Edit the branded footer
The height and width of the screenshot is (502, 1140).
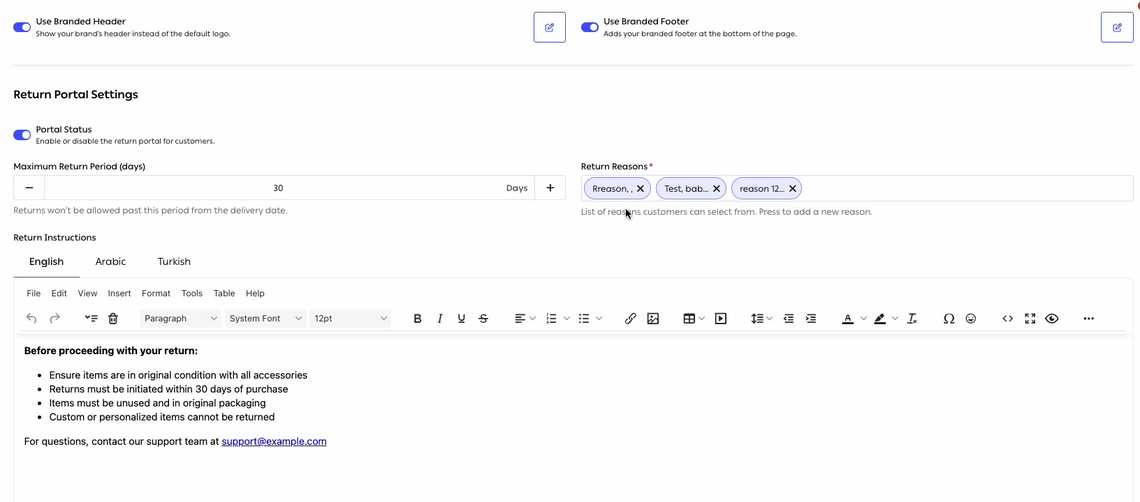(1117, 27)
